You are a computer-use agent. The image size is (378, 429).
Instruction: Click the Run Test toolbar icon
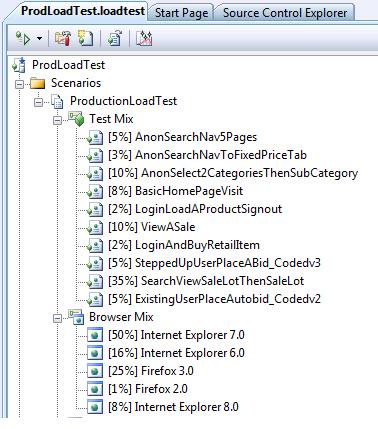point(23,39)
